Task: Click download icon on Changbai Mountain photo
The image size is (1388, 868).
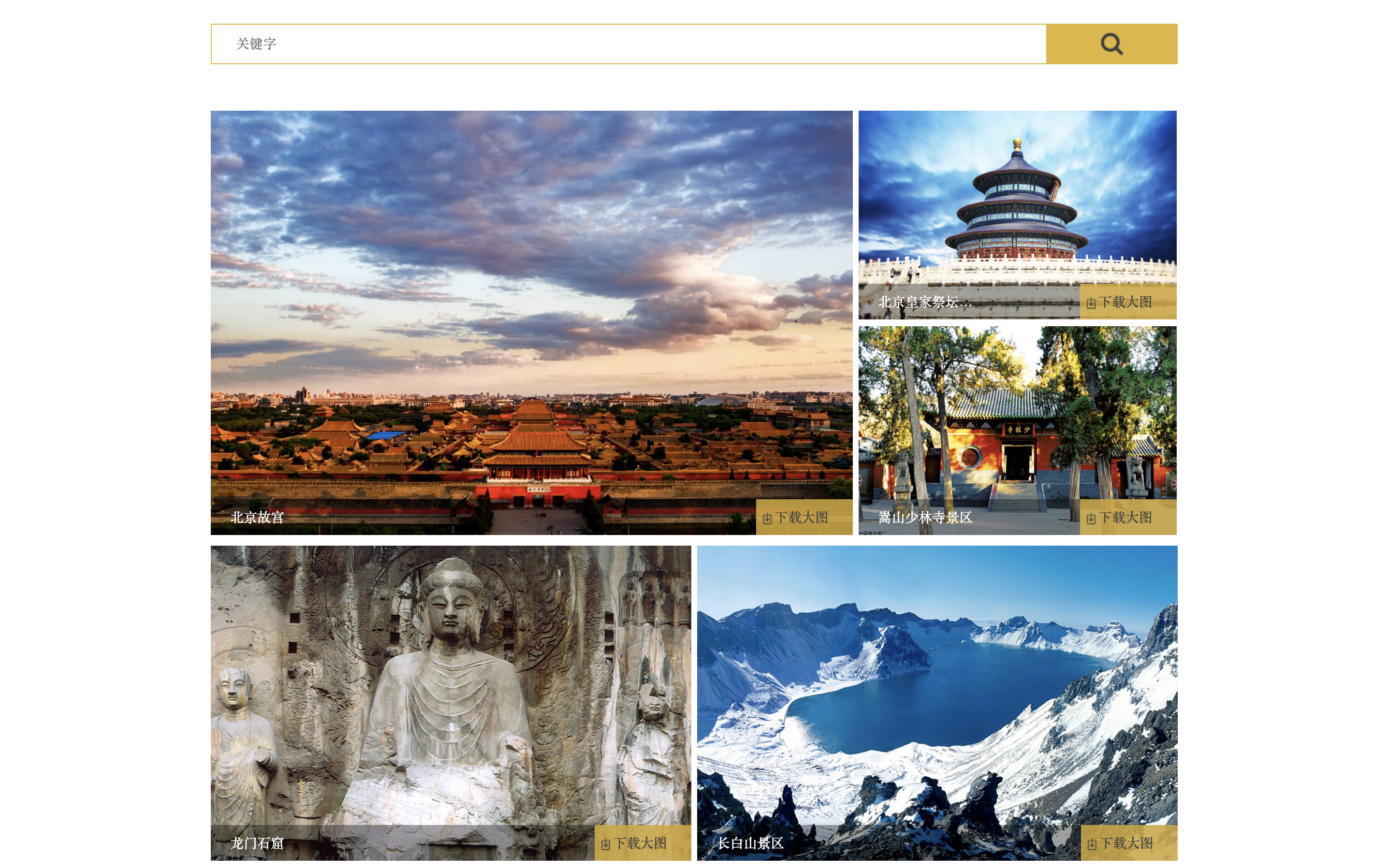Action: [1092, 844]
